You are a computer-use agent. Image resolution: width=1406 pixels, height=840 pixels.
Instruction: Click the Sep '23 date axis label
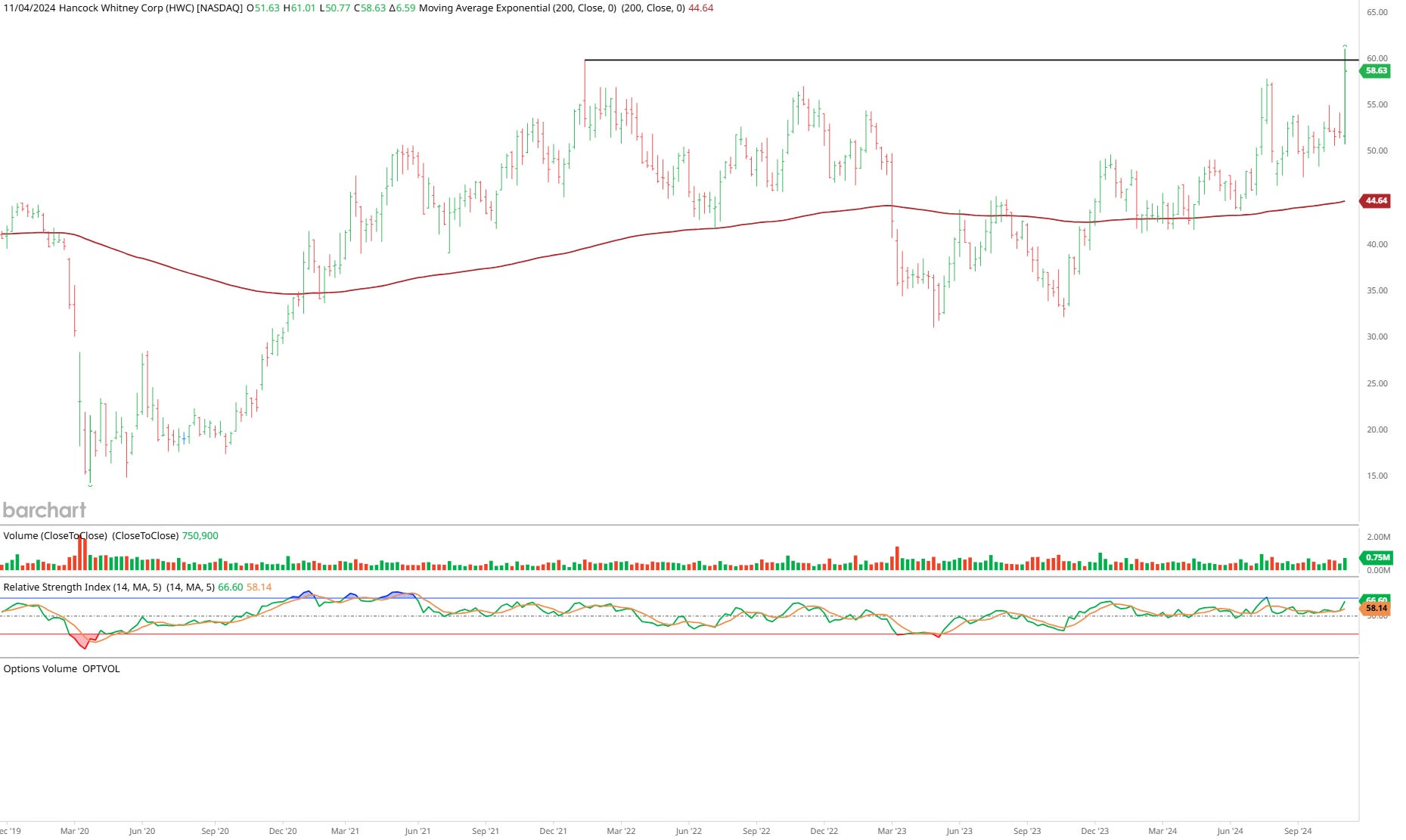click(x=1027, y=831)
